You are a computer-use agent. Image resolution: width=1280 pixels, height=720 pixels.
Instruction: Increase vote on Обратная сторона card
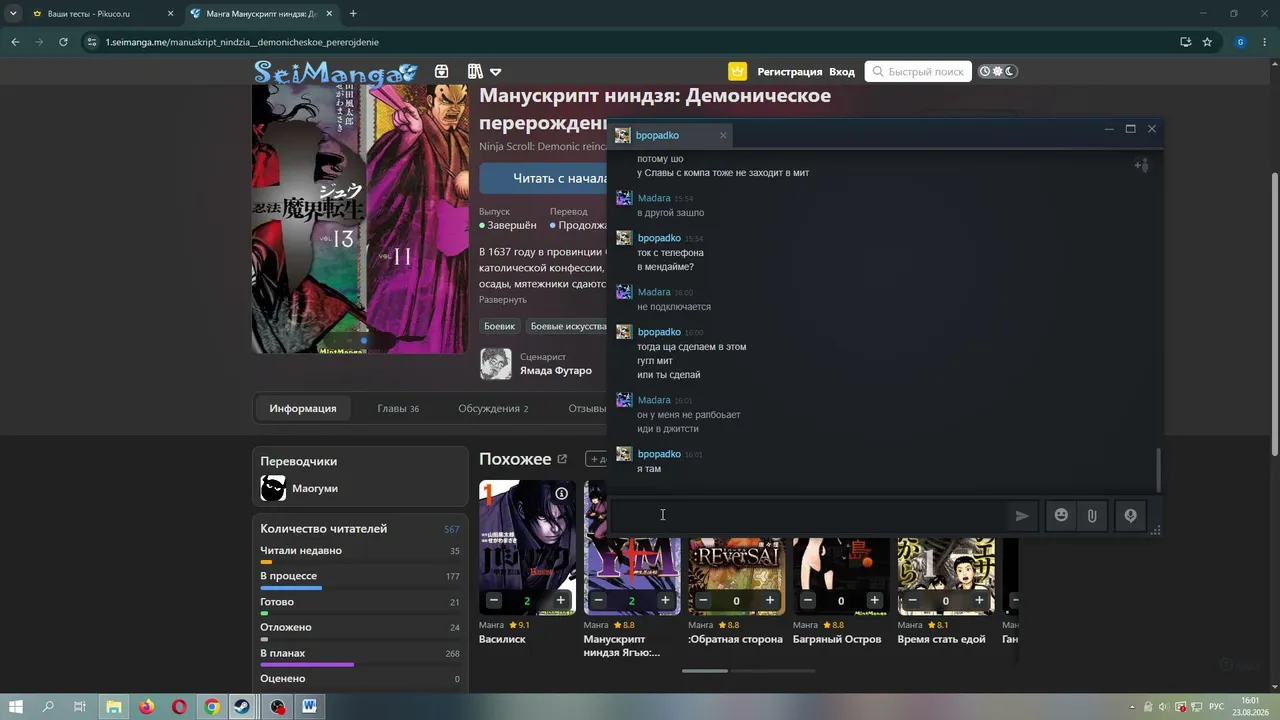770,601
